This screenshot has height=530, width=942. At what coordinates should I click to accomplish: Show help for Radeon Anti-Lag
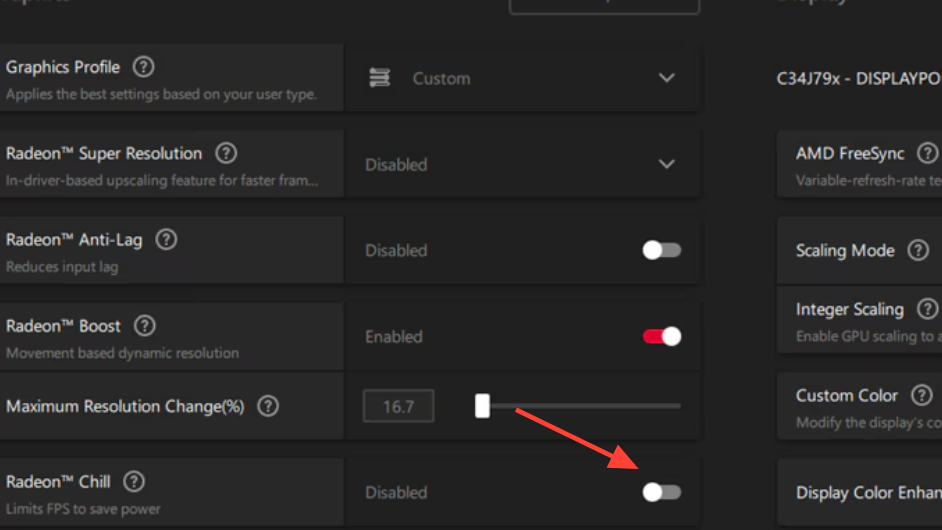(166, 240)
